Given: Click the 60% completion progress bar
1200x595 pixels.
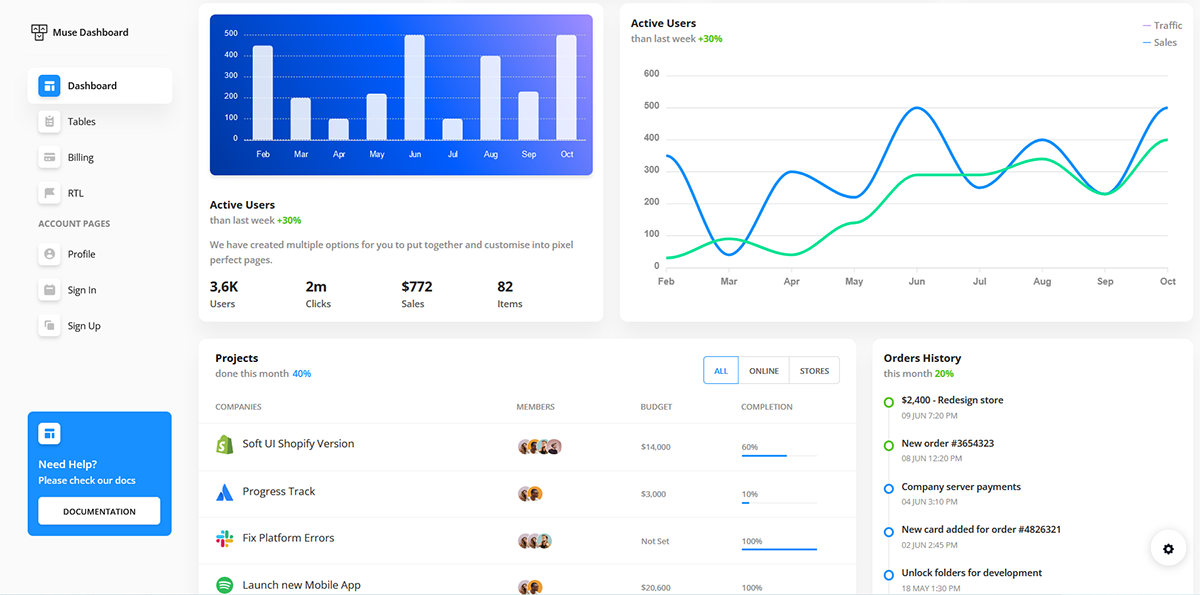Looking at the screenshot, I should click(x=779, y=456).
